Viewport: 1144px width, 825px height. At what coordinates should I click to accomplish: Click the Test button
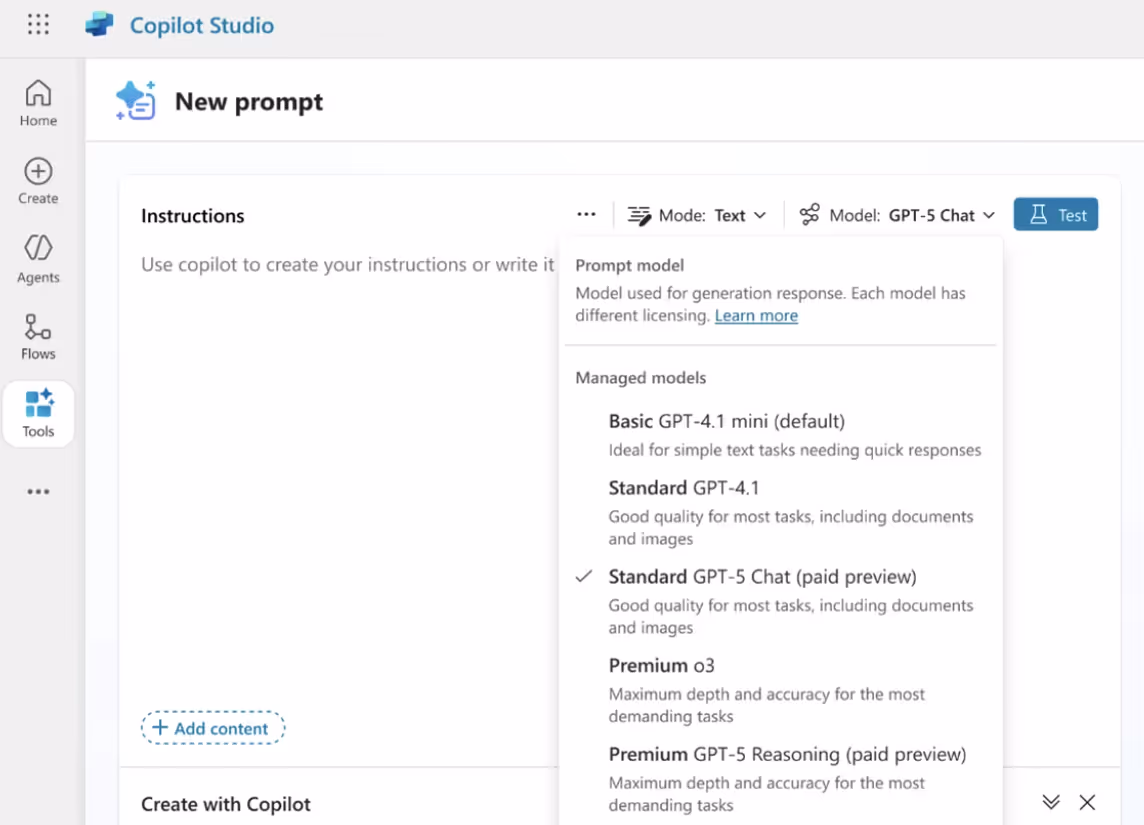[x=1056, y=214]
